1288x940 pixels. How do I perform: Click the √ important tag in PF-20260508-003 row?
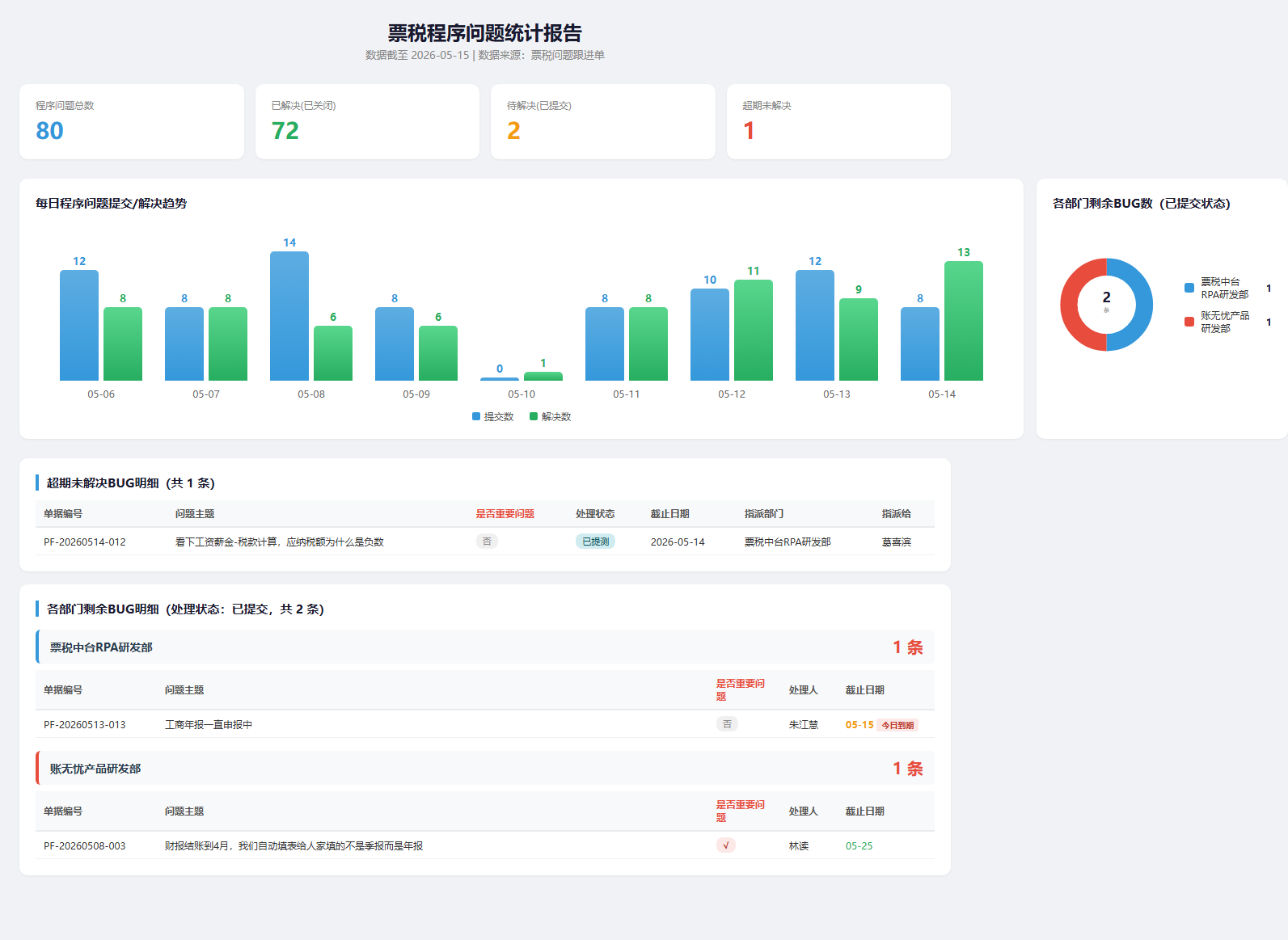point(726,845)
